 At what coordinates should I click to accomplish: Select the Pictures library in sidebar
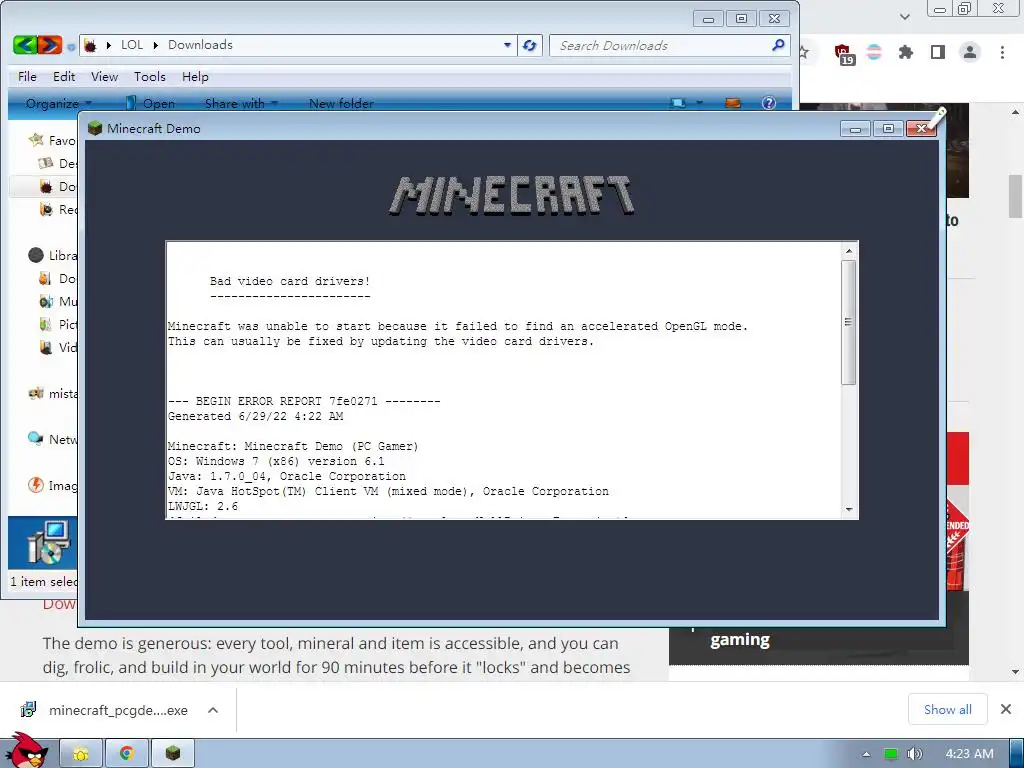(x=57, y=324)
